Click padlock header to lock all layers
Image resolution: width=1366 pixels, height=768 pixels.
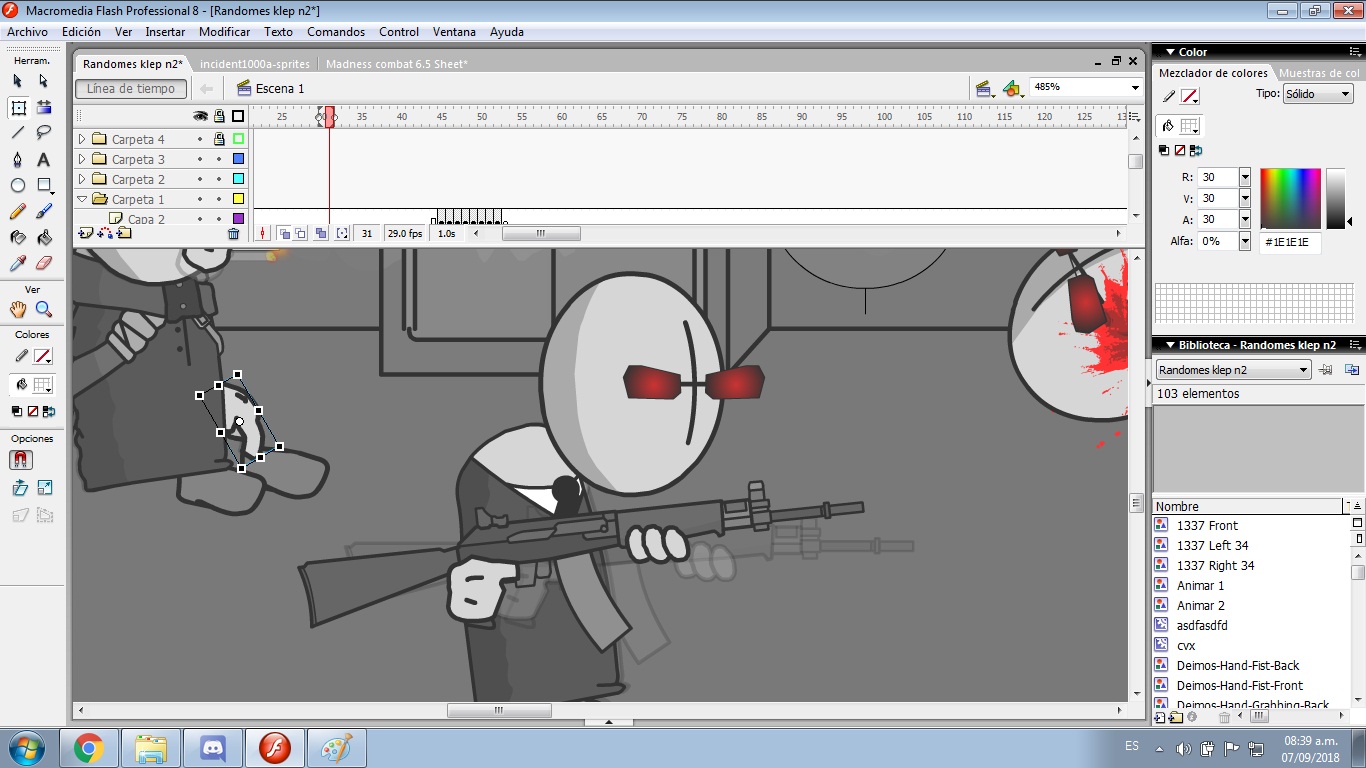coord(219,116)
